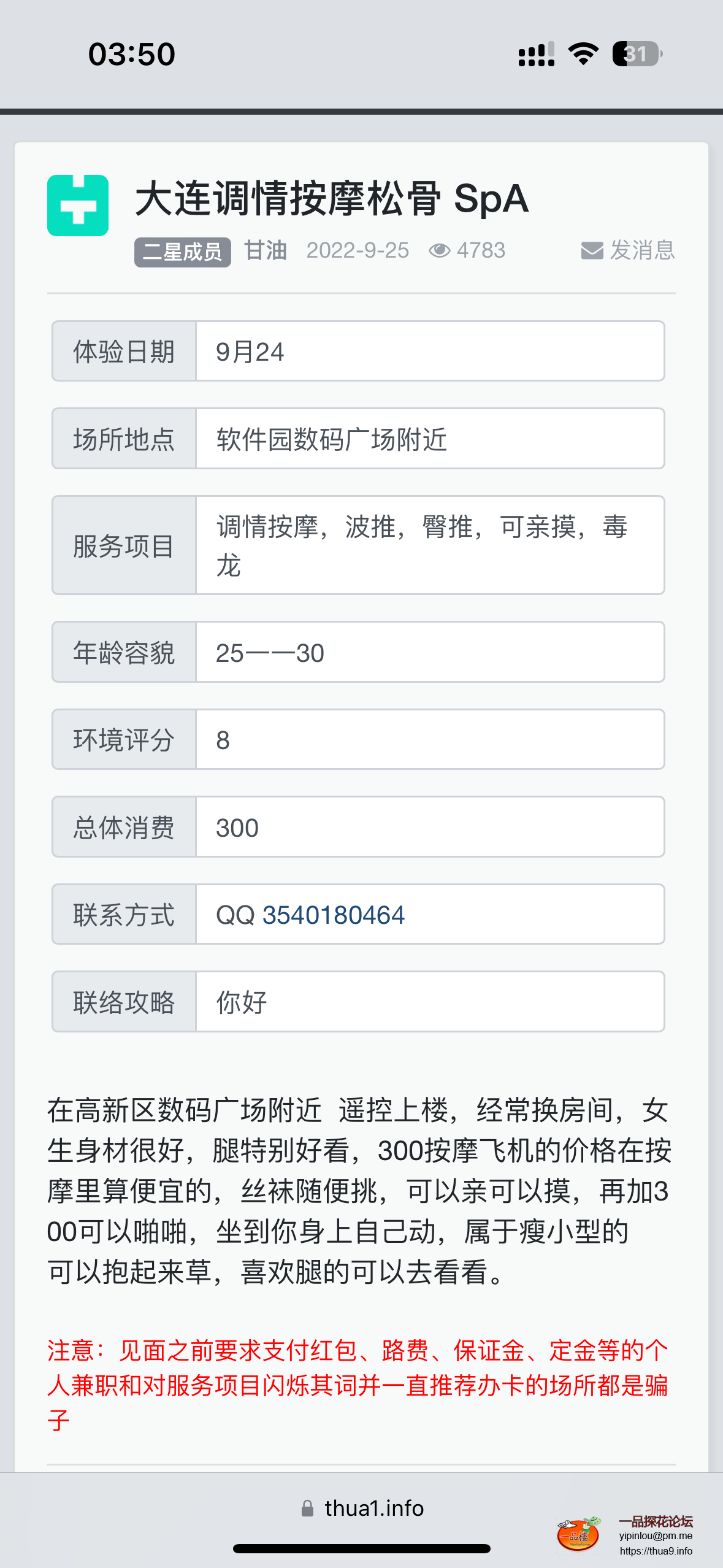
Task: Select the 场所地点 location field
Action: [429, 439]
